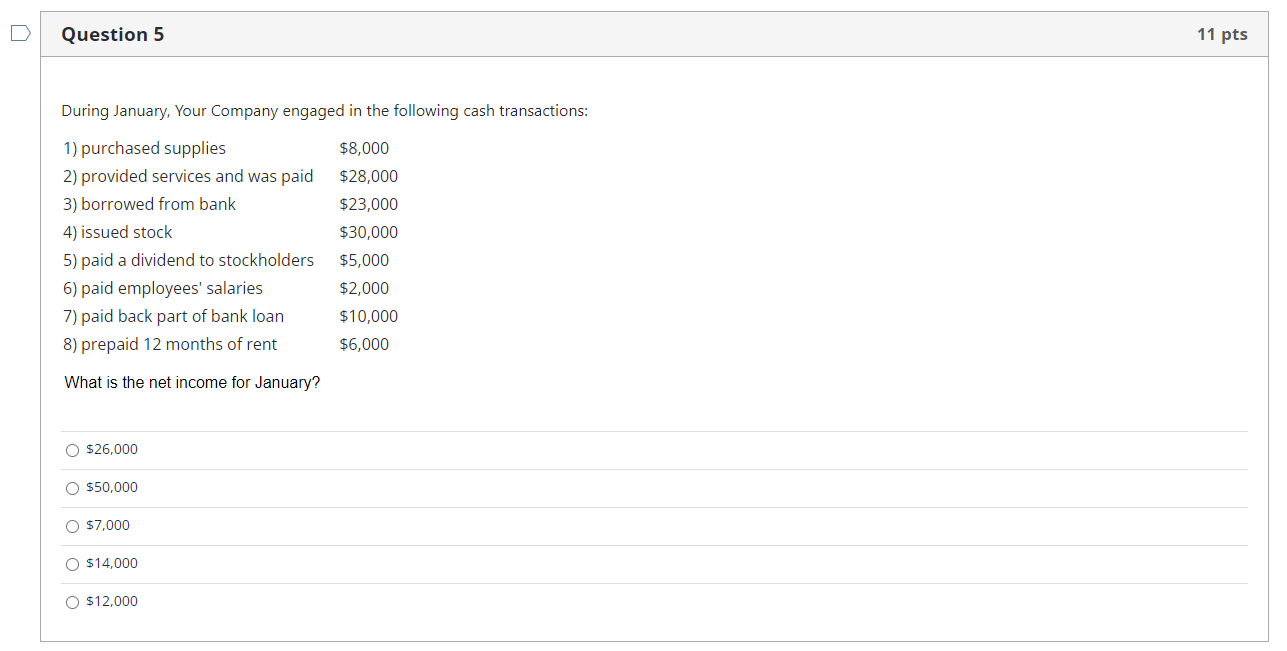Click the Question 5 heading
1287x651 pixels.
[113, 34]
